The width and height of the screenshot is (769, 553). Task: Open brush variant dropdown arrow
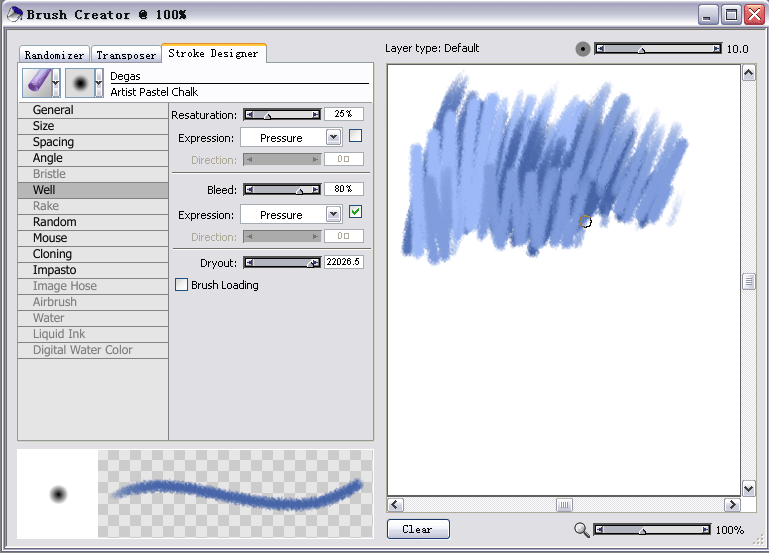[x=99, y=82]
